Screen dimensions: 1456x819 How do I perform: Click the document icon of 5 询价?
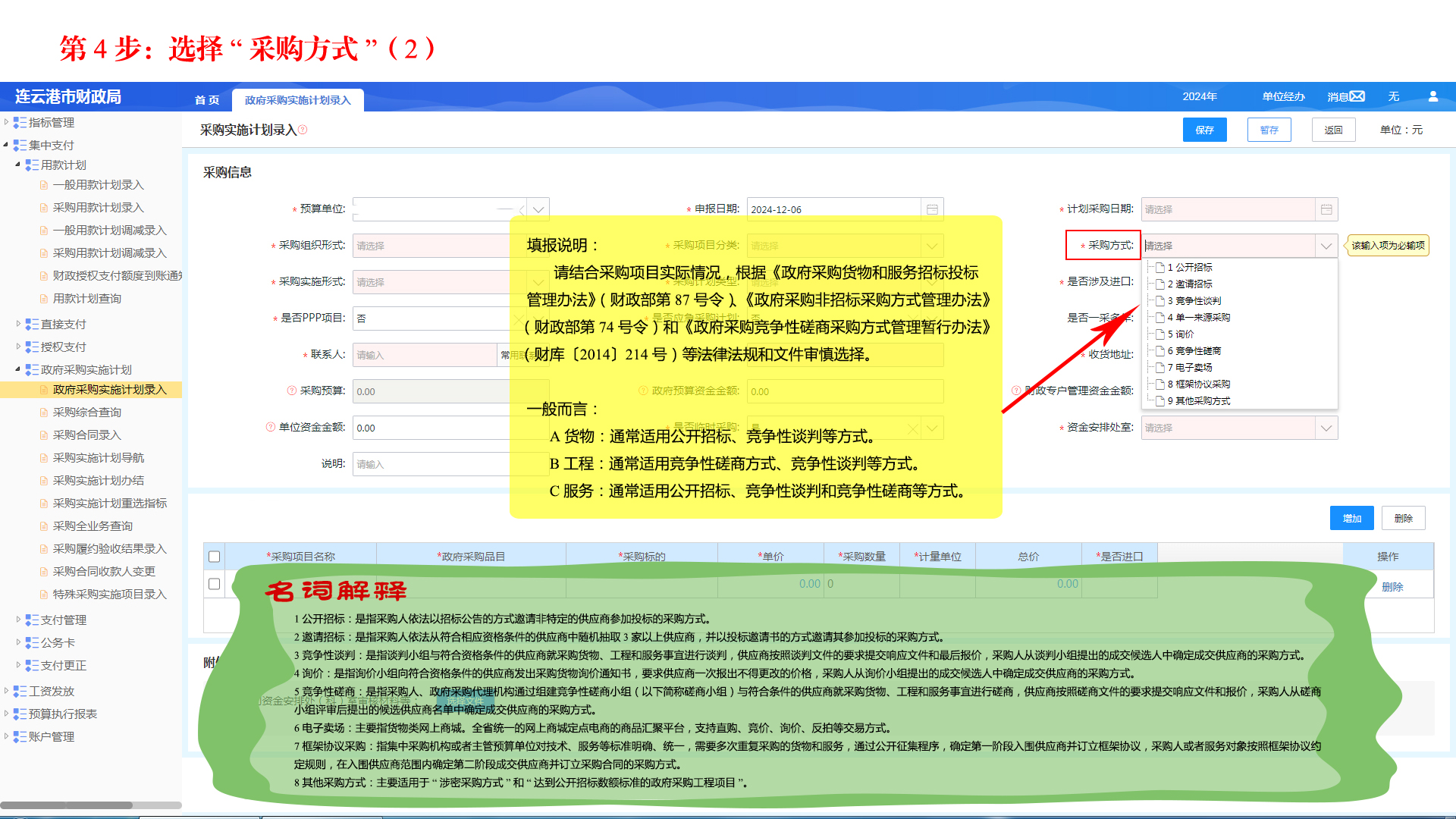click(1159, 334)
